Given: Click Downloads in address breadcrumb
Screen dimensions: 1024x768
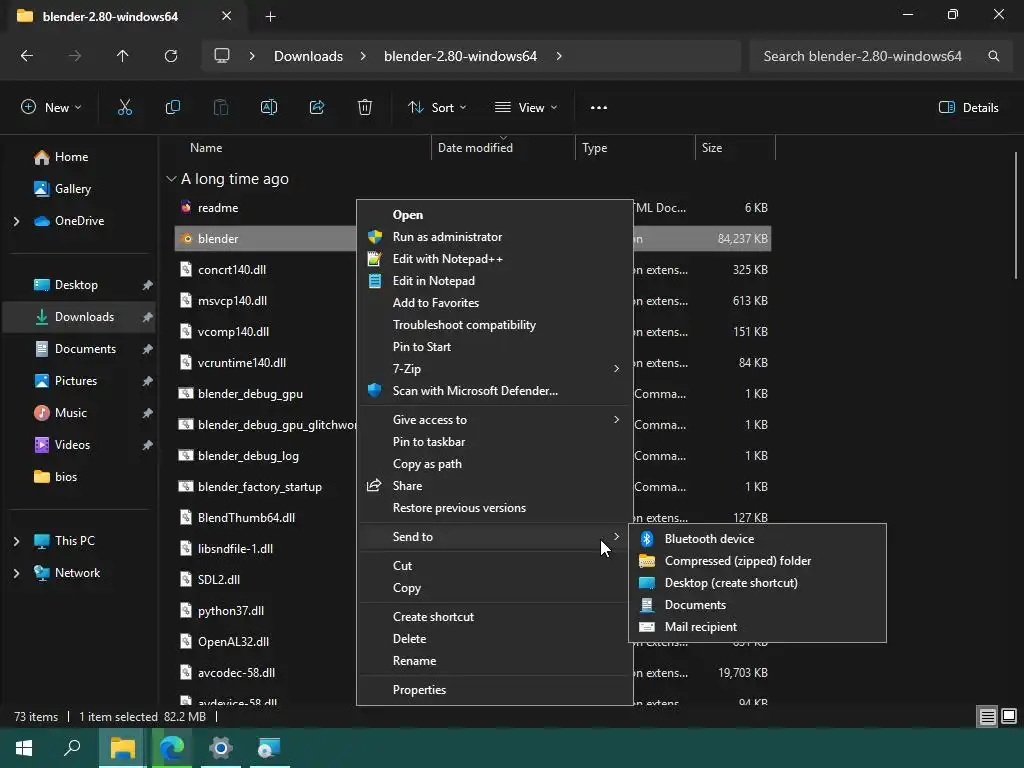Looking at the screenshot, I should point(308,56).
